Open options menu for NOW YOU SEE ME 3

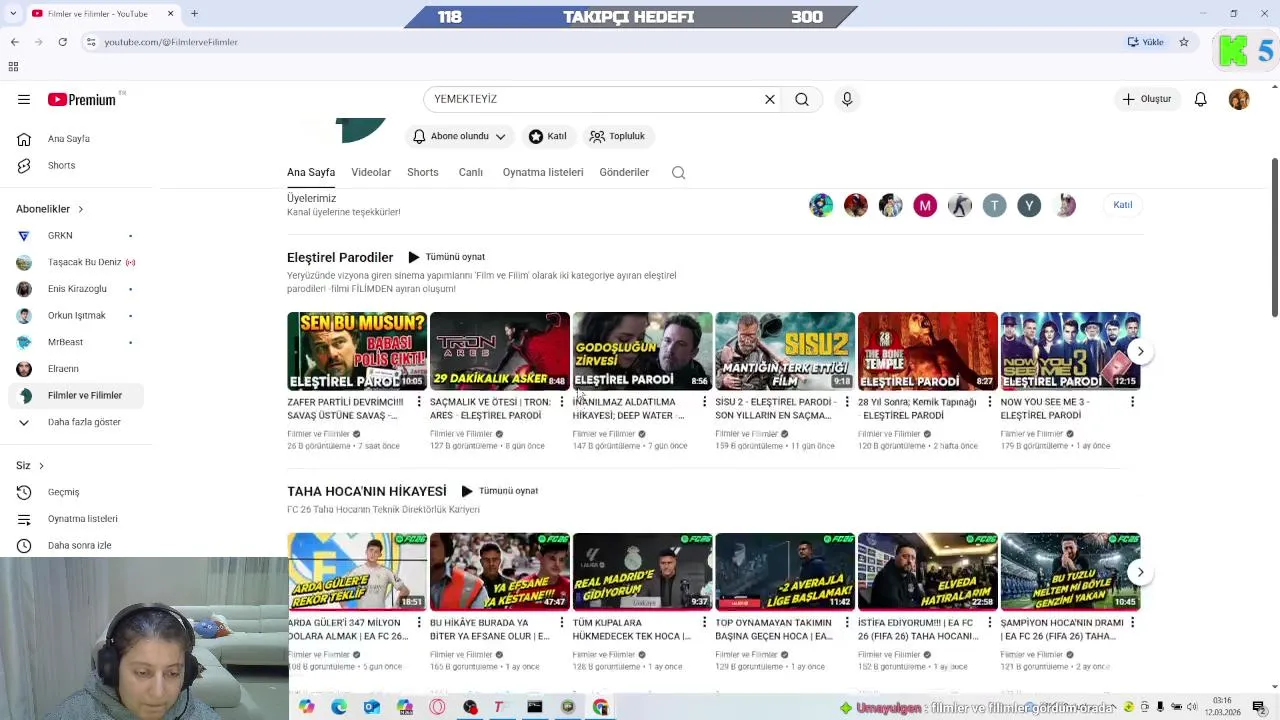1132,402
